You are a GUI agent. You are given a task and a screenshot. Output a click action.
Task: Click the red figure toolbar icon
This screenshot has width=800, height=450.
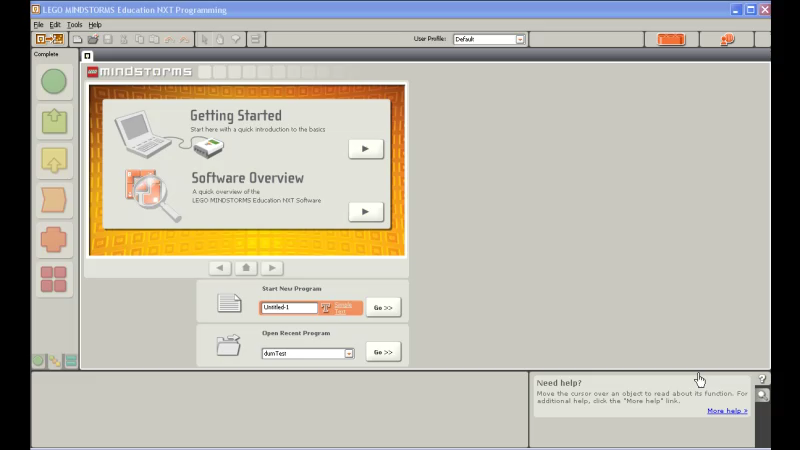tap(728, 39)
